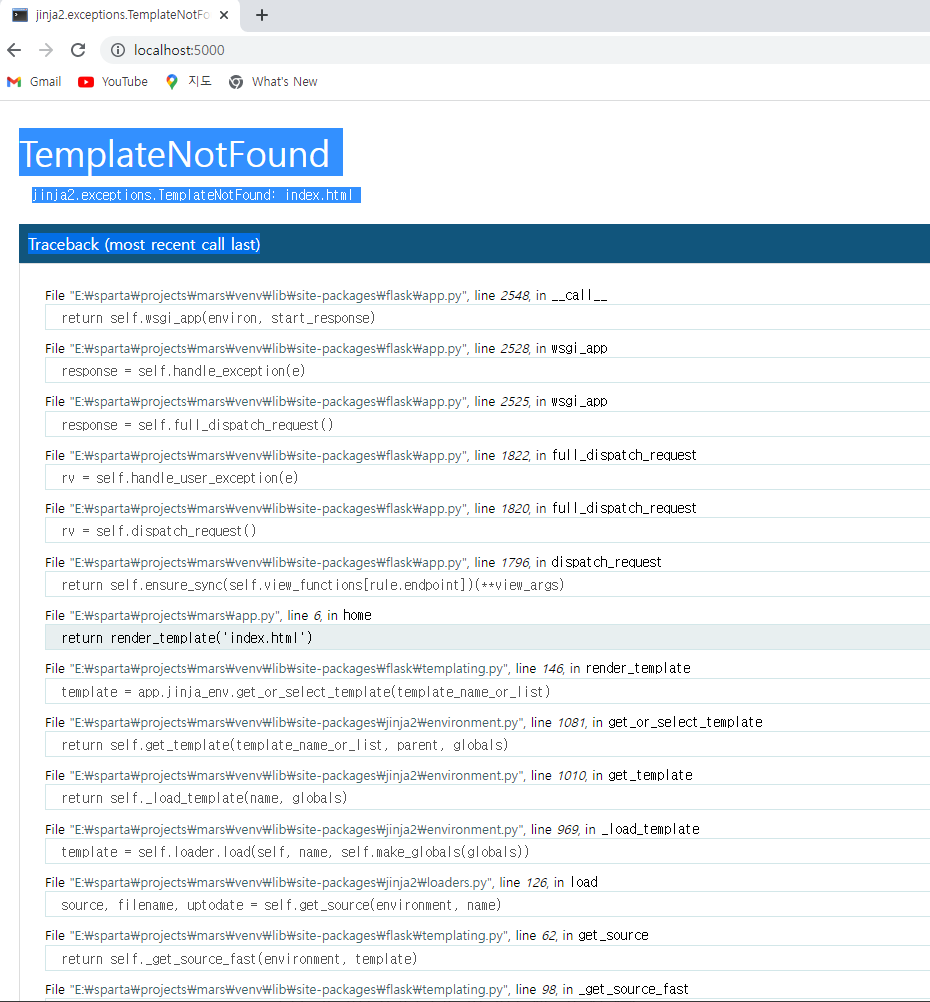Viewport: 930px width, 1002px height.
Task: Click code line return self._load_template(name, globals)
Action: tap(487, 798)
